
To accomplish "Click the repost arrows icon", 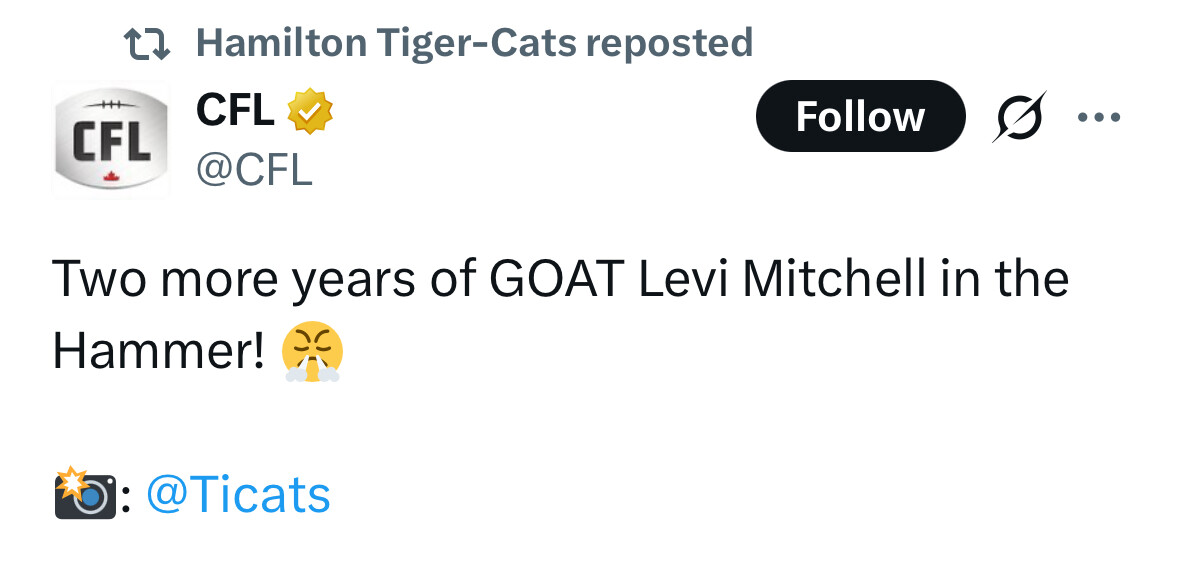I will (x=147, y=43).
